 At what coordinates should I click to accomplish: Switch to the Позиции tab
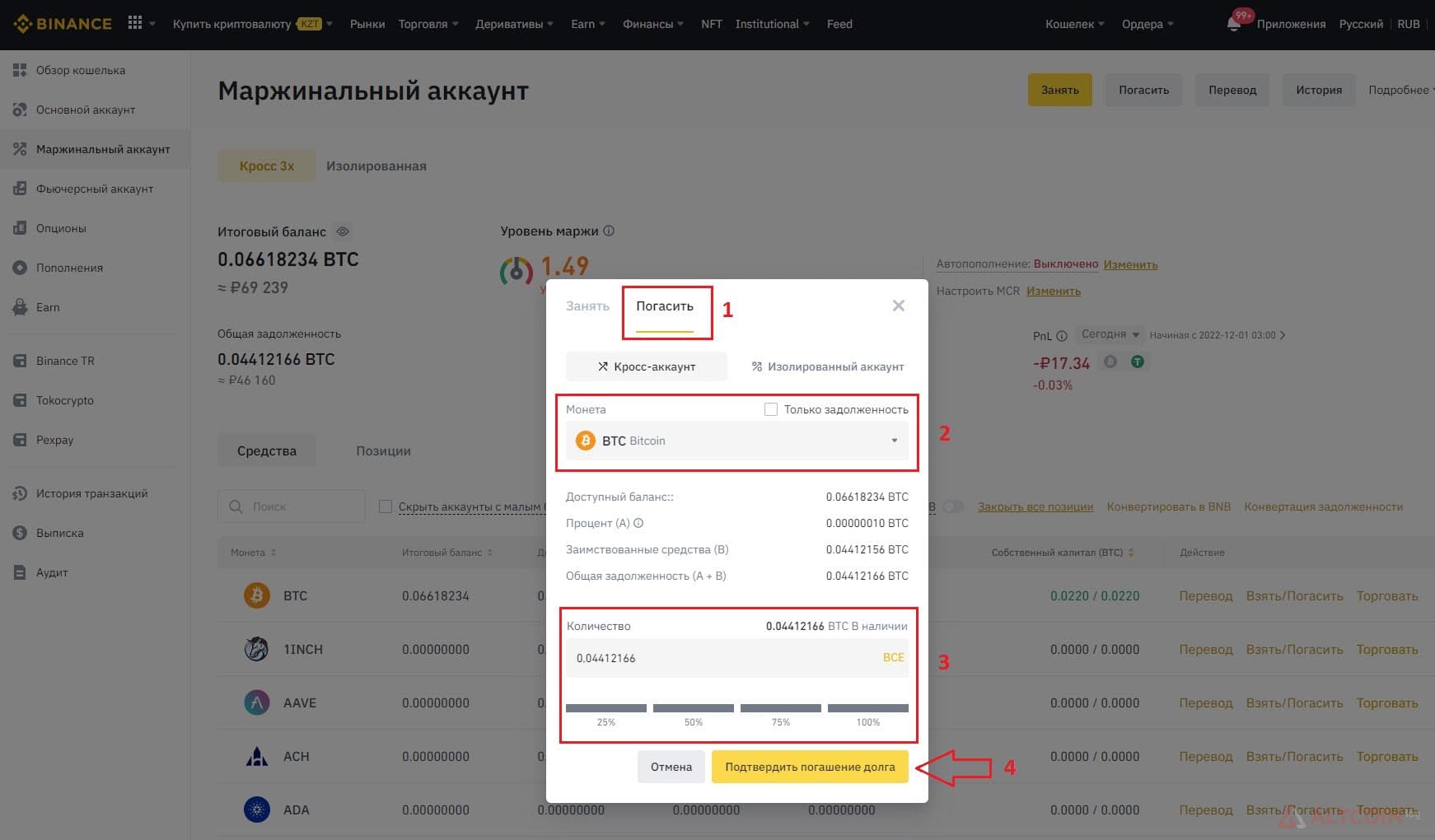coord(383,450)
